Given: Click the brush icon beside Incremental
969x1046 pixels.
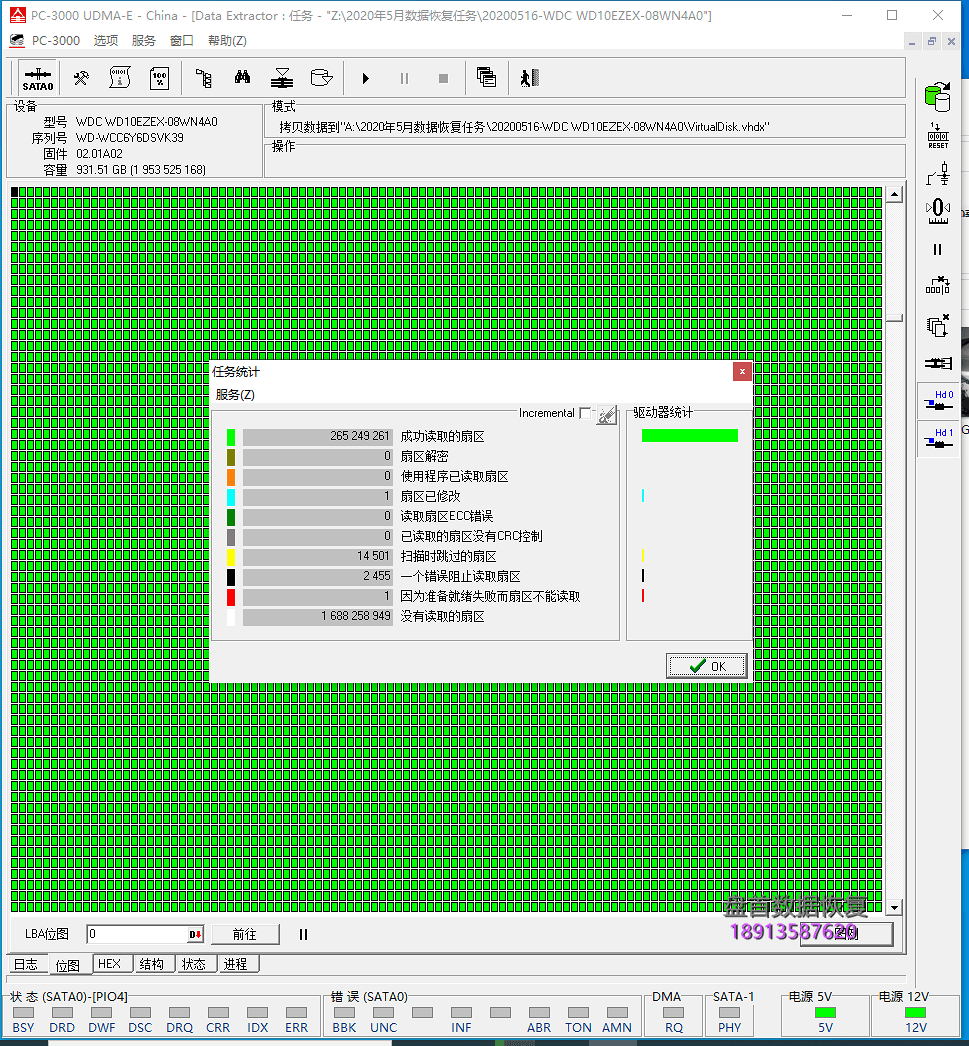Looking at the screenshot, I should click(606, 415).
